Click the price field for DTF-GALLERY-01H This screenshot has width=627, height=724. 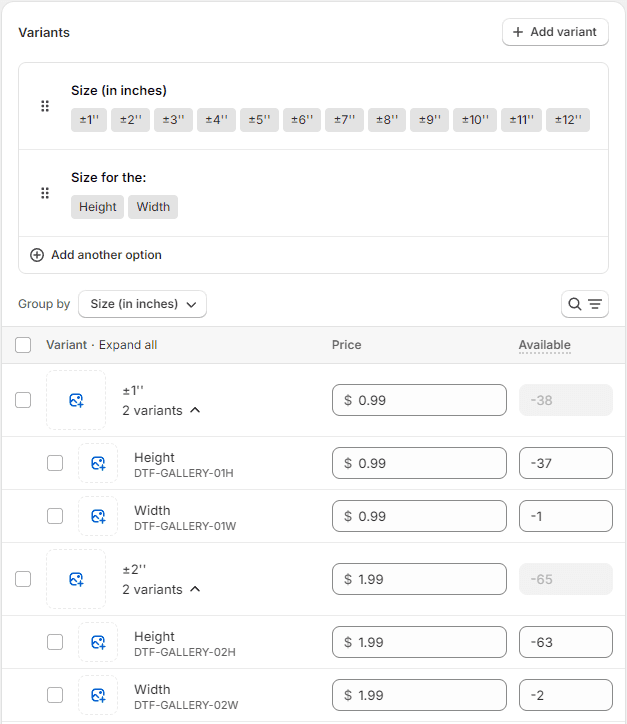point(419,463)
